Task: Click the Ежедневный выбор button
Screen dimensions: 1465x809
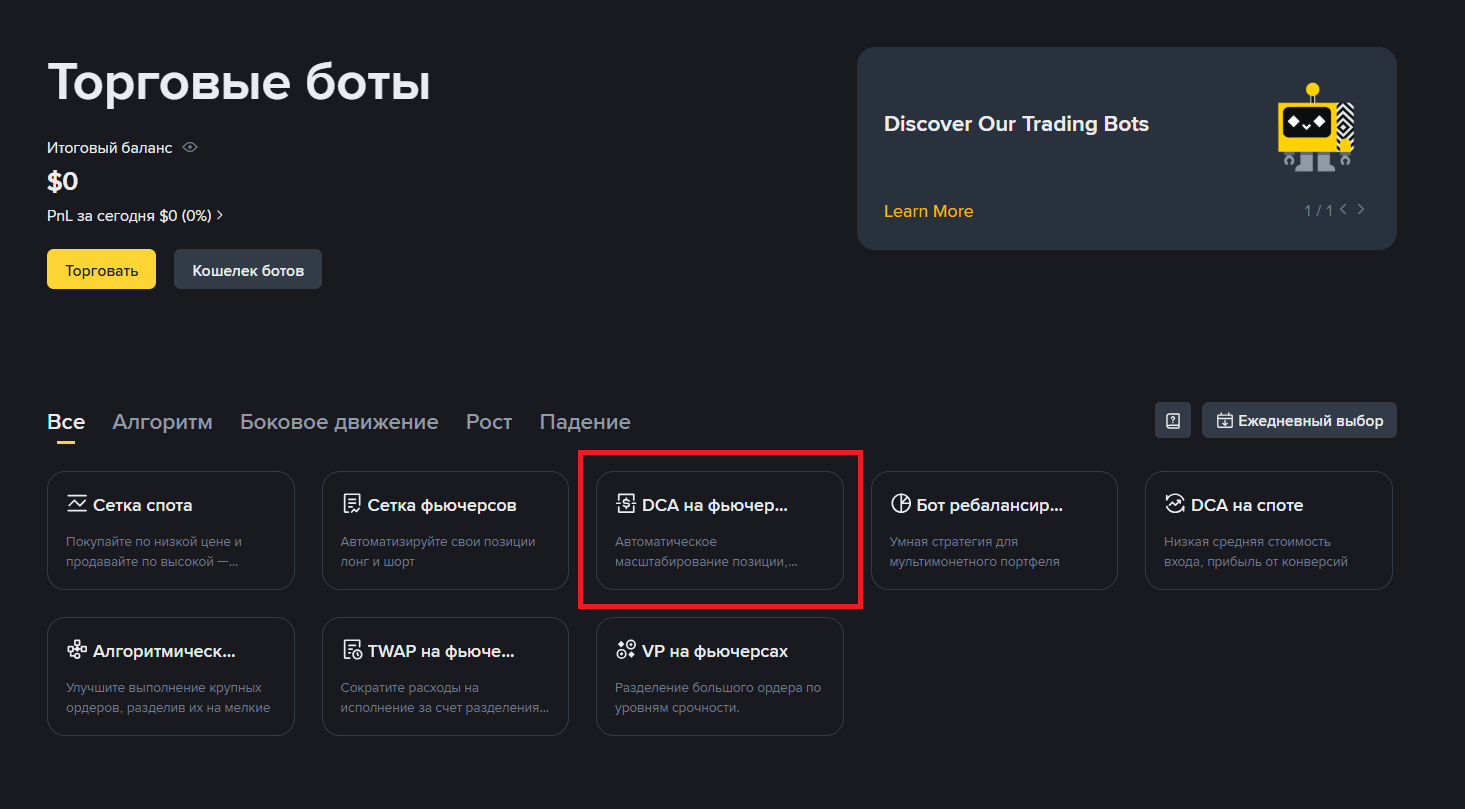Action: tap(1299, 420)
